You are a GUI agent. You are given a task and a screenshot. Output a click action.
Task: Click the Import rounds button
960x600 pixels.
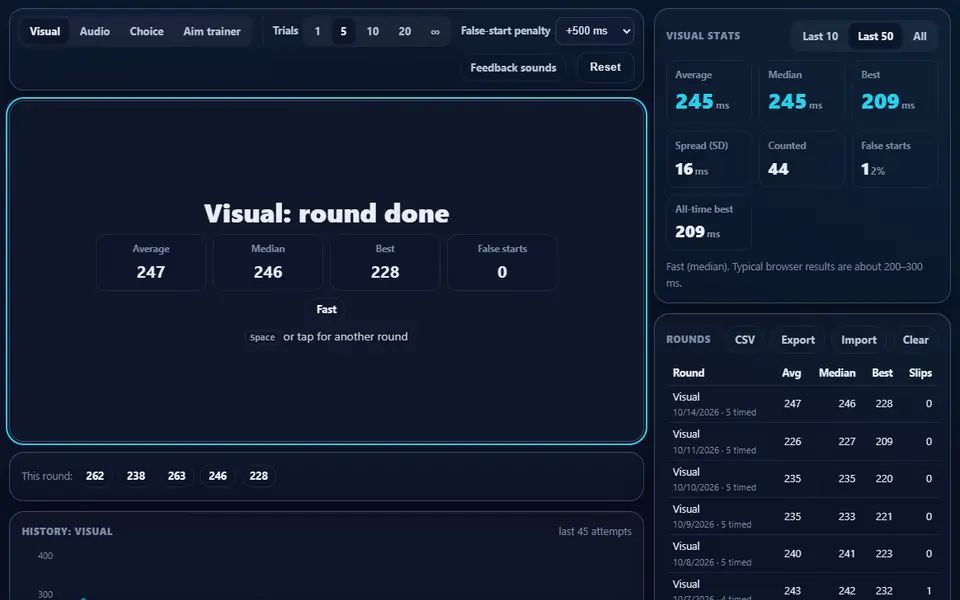pos(858,340)
